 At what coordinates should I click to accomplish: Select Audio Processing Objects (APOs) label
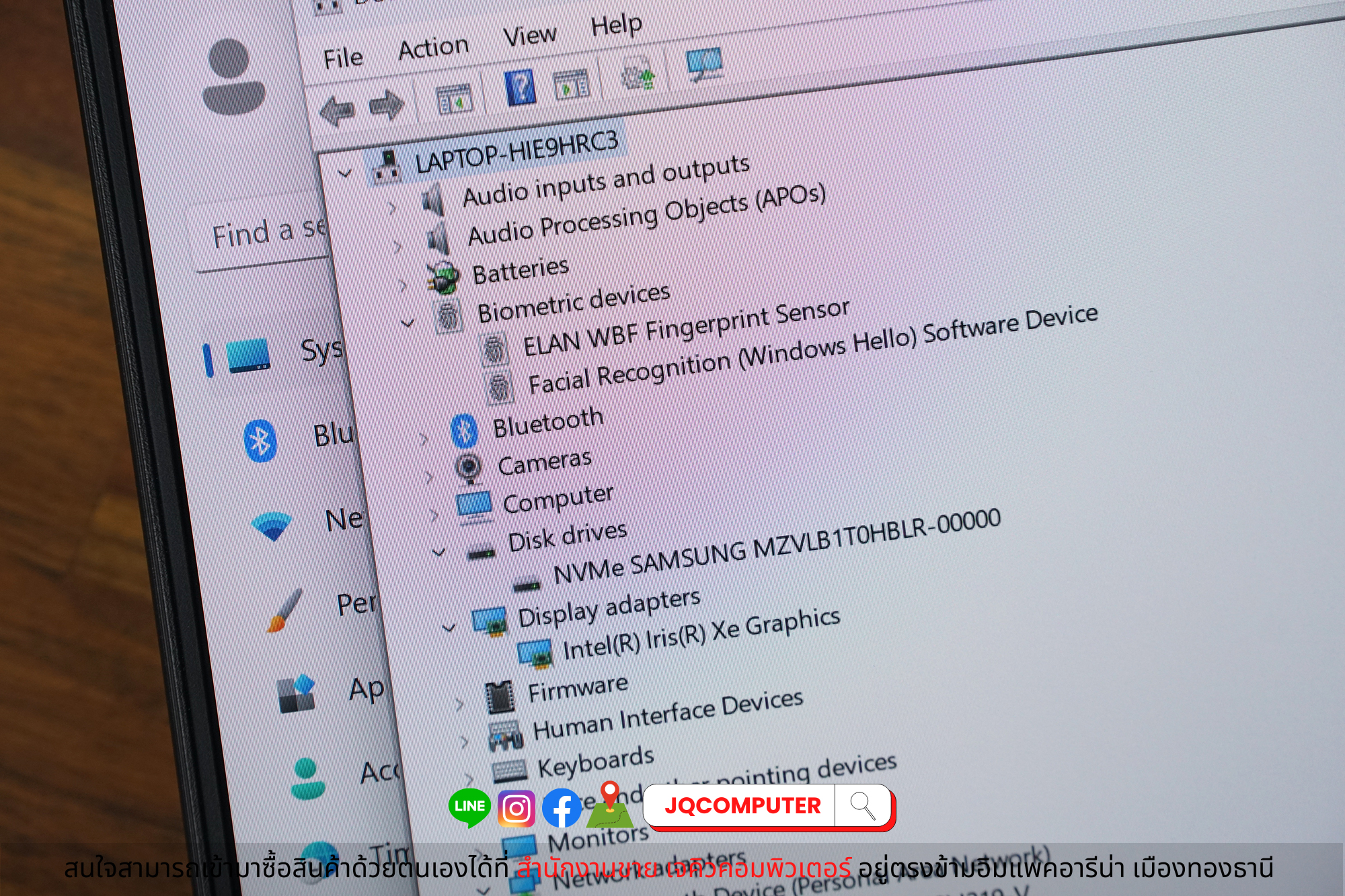[x=647, y=215]
